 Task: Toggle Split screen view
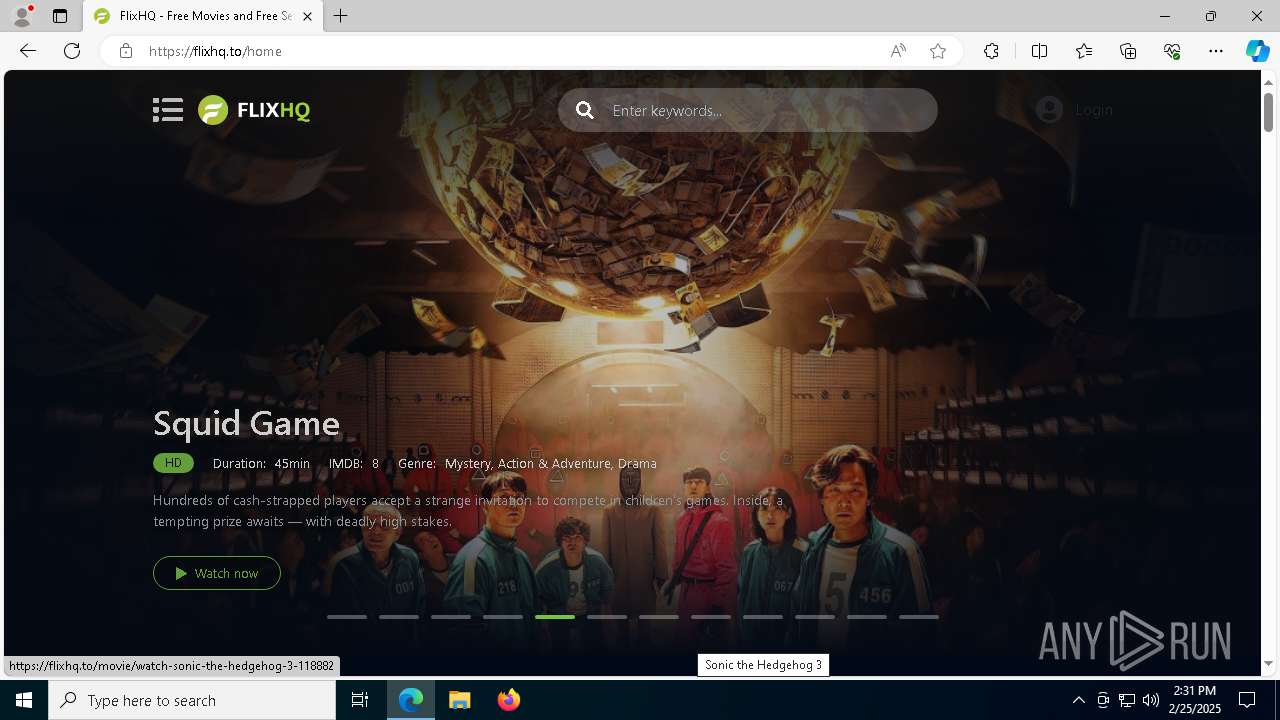click(1039, 51)
